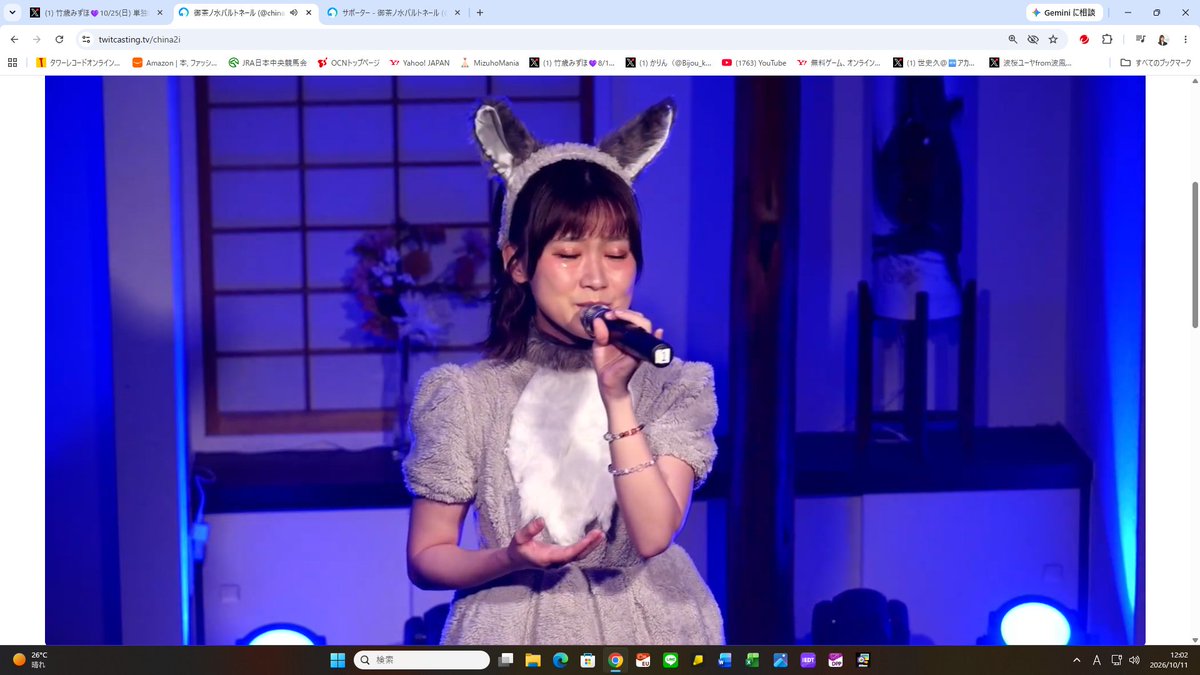Open 波桜ユーヤfrom波風 bookmark
The width and height of the screenshot is (1200, 675).
tap(1031, 62)
